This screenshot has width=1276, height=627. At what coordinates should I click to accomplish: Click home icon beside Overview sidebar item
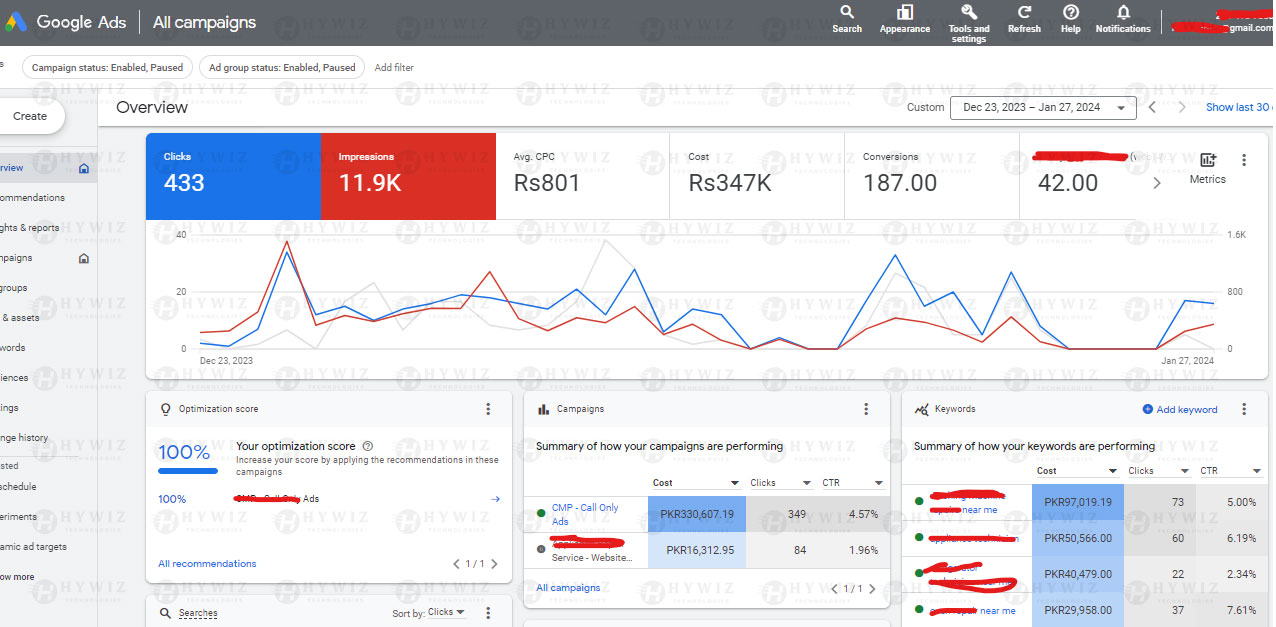point(84,168)
